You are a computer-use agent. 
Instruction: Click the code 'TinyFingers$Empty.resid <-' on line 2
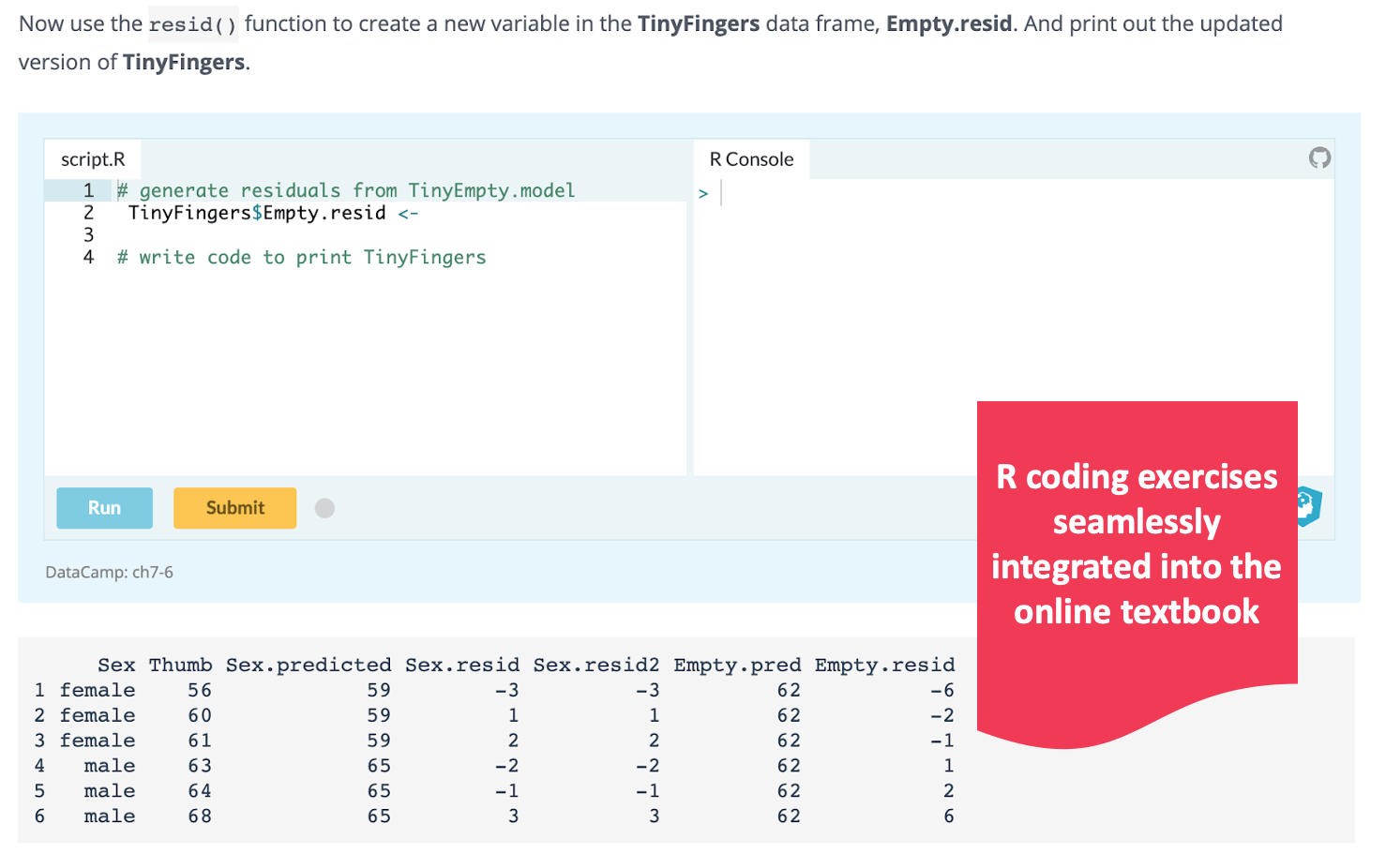273,213
